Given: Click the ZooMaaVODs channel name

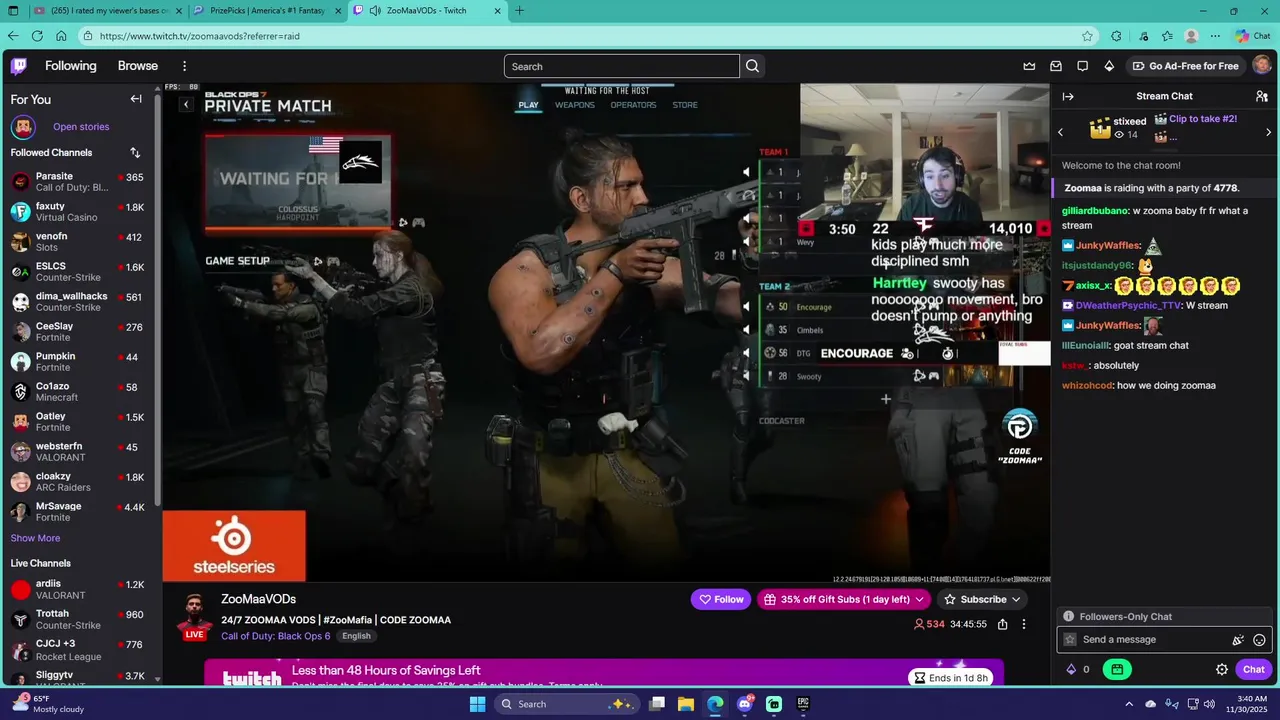Looking at the screenshot, I should [x=258, y=599].
